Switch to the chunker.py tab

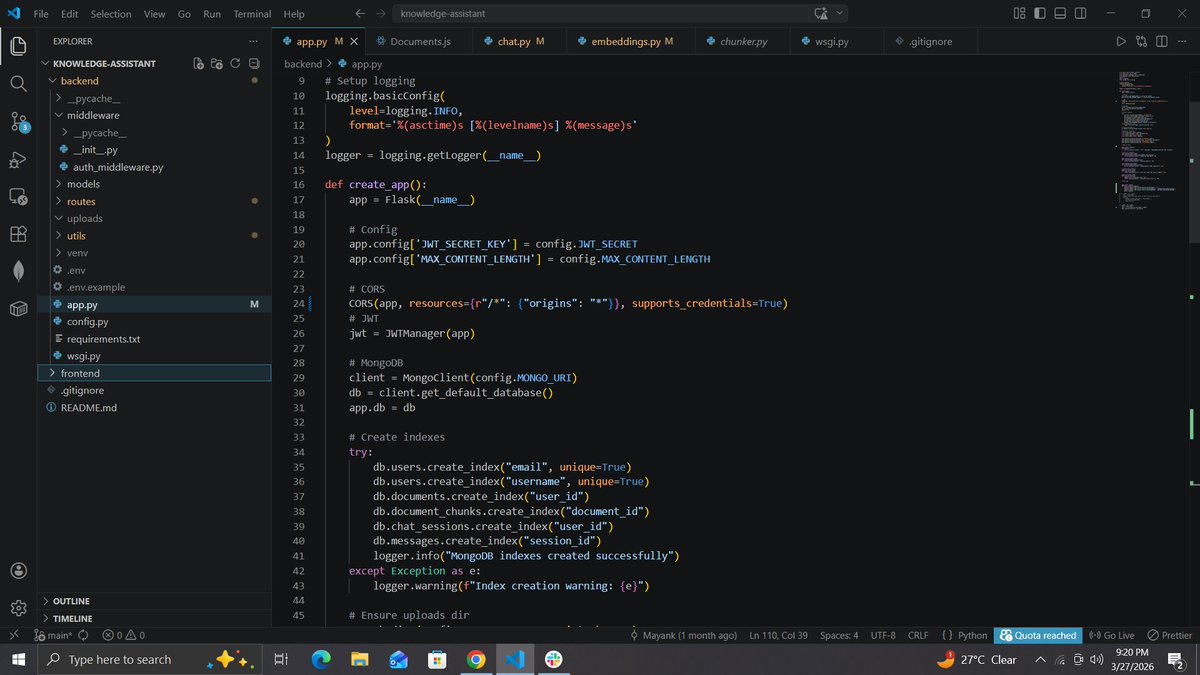pyautogui.click(x=744, y=41)
